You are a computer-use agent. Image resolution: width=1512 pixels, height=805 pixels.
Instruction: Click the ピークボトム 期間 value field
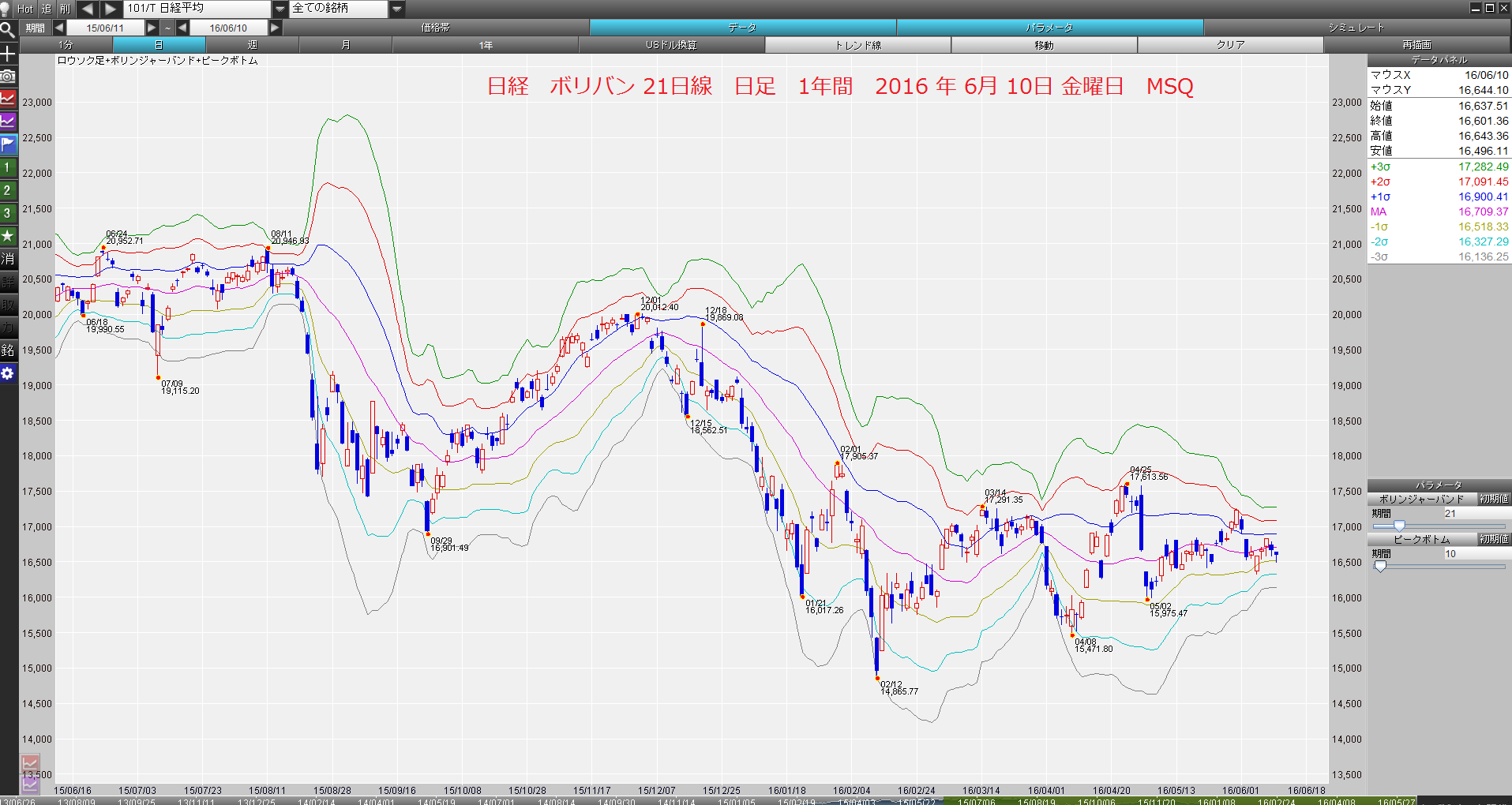pos(1475,554)
